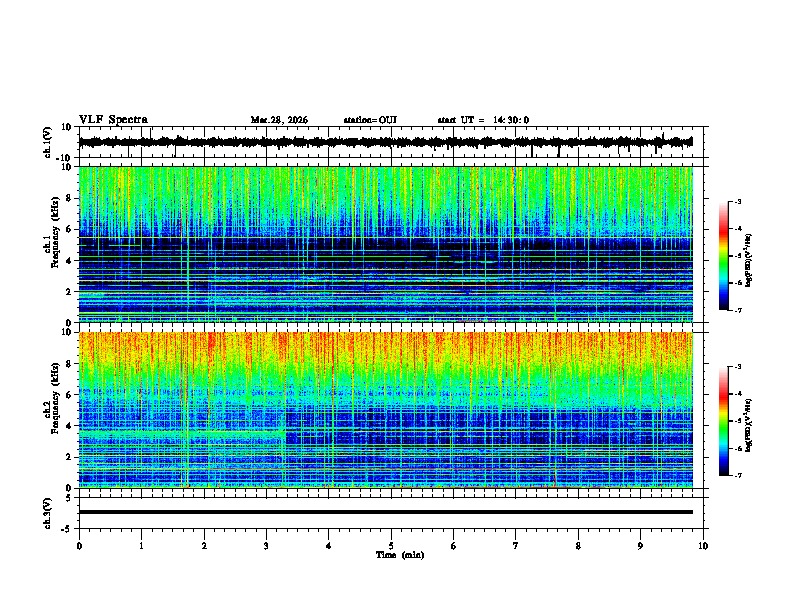
Task: Click the ch.1 color bar log(PSD) label
Action: coord(748,260)
